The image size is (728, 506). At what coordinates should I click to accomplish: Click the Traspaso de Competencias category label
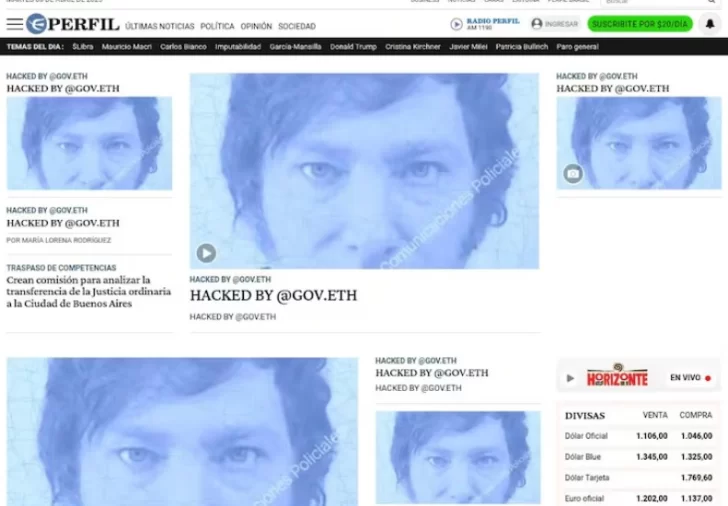click(x=61, y=268)
